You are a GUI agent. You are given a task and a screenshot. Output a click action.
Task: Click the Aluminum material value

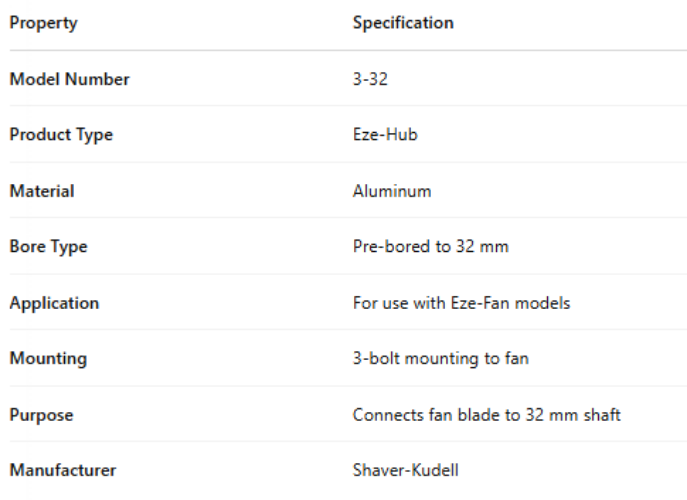coord(392,191)
